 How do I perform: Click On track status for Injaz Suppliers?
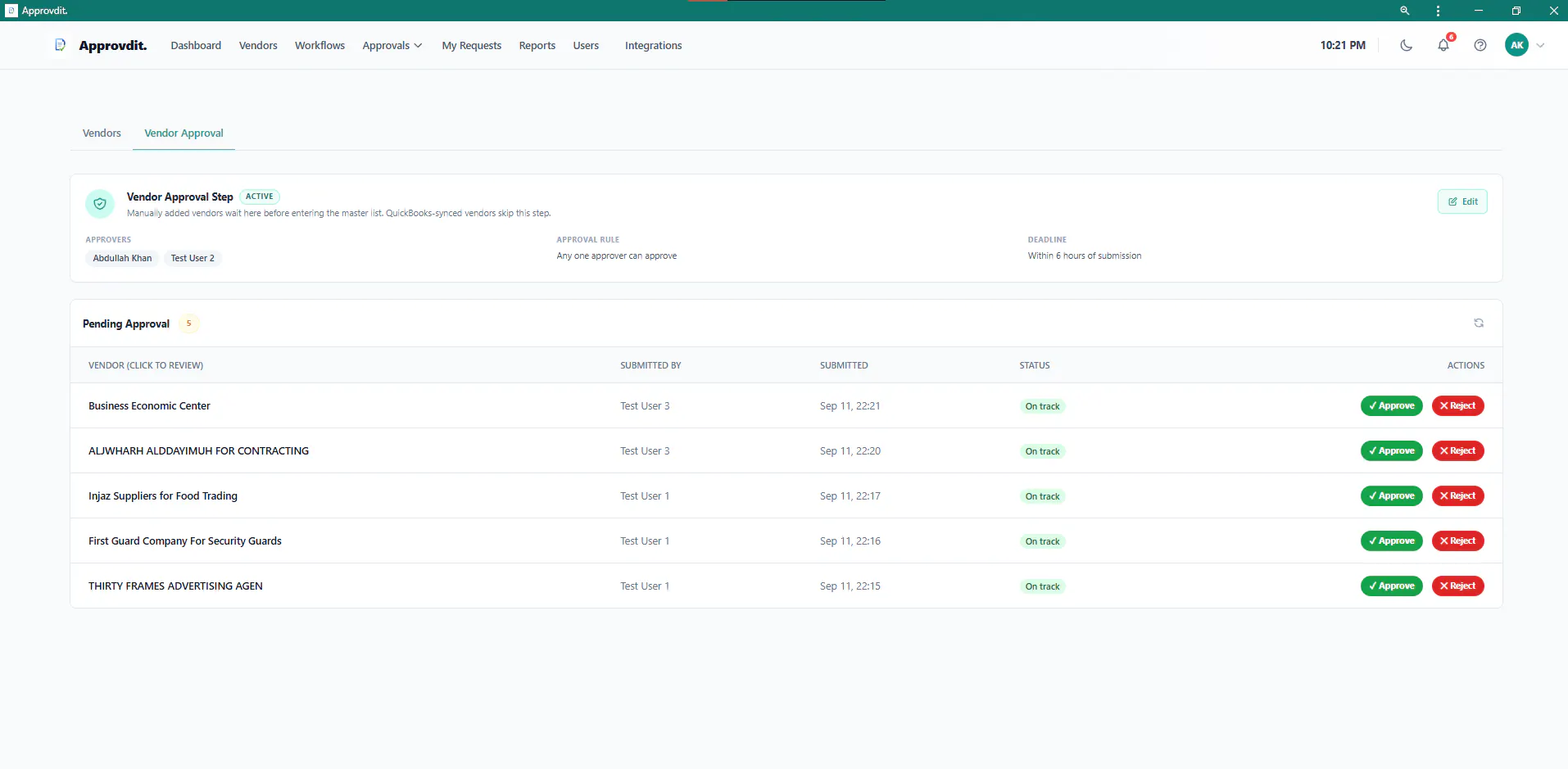1042,496
